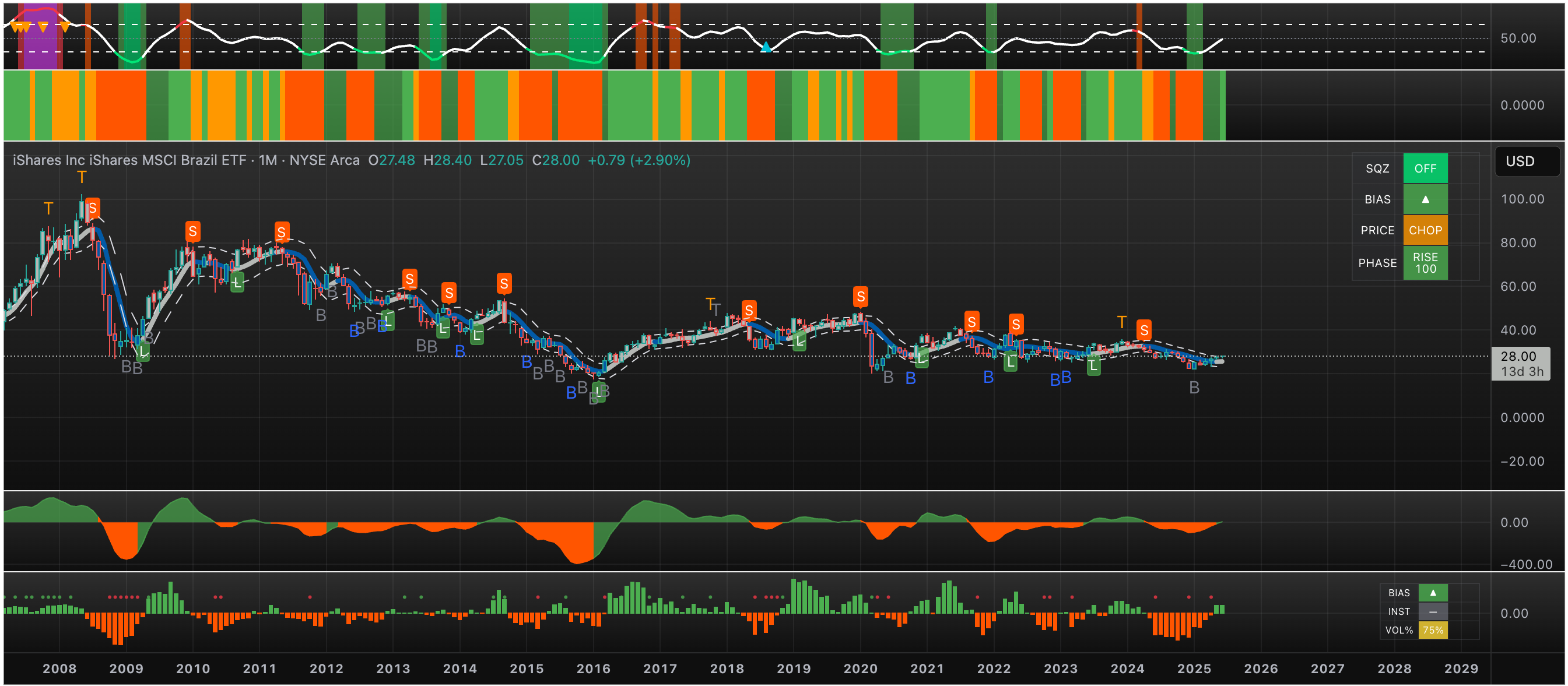Viewport: 1568px width, 686px height.
Task: Click the green L marker at 2009 low
Action: [x=142, y=351]
